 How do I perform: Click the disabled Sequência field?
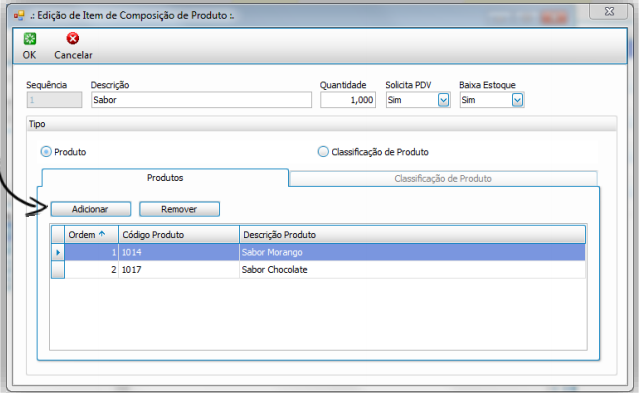click(54, 100)
